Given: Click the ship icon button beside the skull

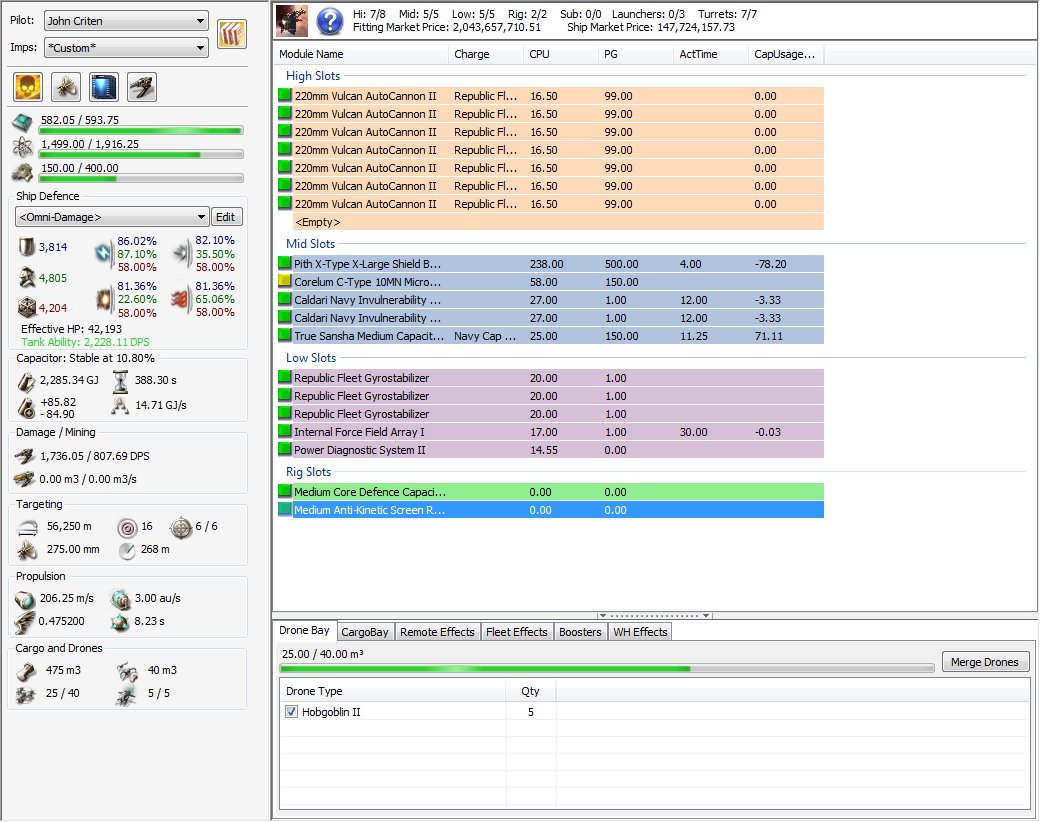Looking at the screenshot, I should [x=66, y=87].
